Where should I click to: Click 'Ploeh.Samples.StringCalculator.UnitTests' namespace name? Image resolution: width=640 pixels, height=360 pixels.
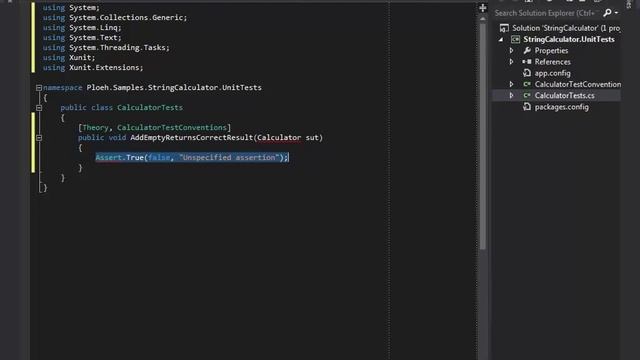pyautogui.click(x=174, y=88)
